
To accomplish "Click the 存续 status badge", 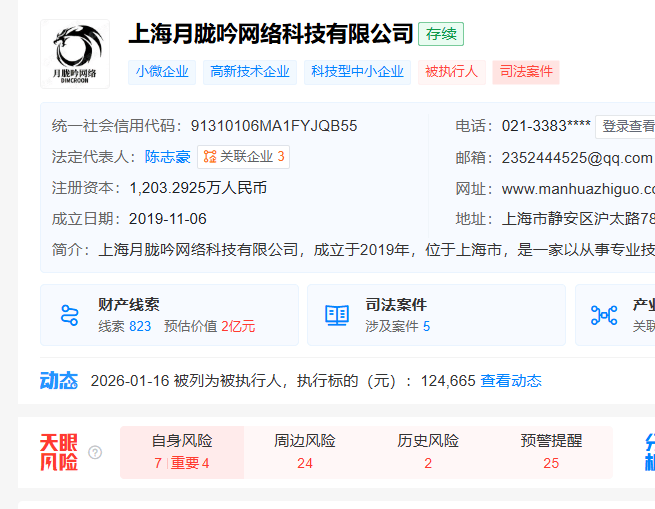I will click(x=441, y=34).
